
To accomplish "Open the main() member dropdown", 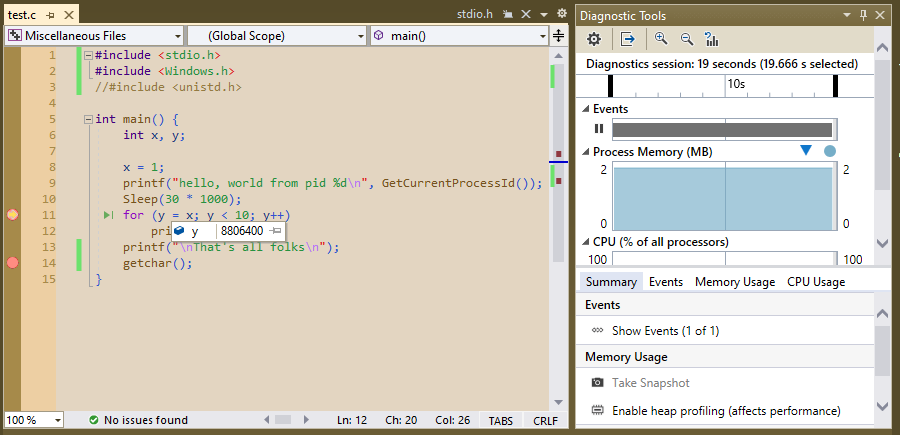I will pyautogui.click(x=543, y=36).
